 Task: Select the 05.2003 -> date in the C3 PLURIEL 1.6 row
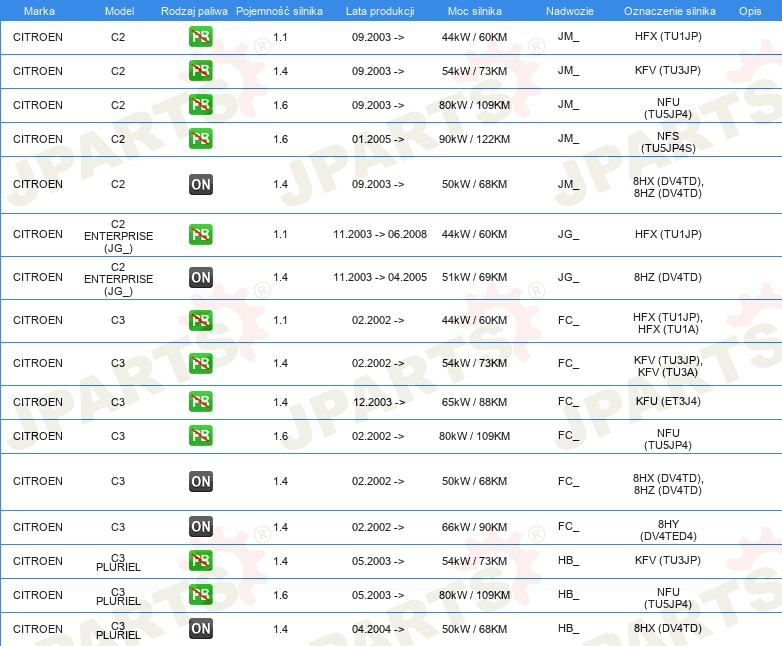pos(378,595)
